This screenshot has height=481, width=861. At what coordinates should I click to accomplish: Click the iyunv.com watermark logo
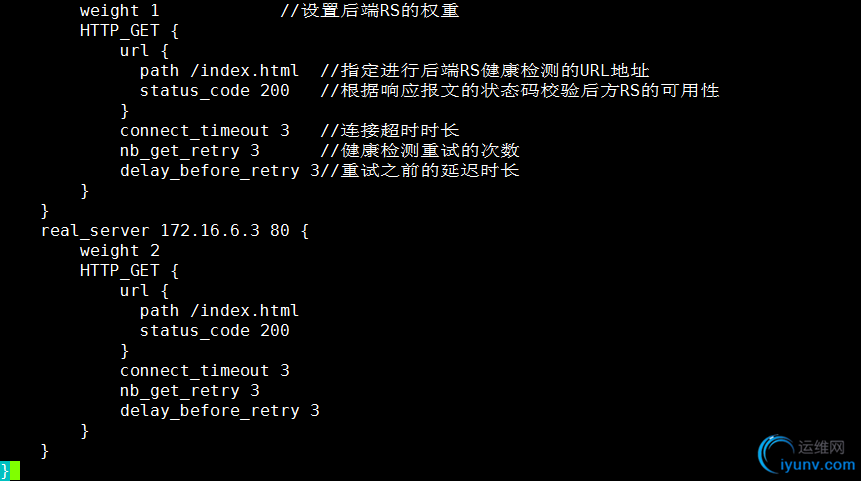[776, 454]
